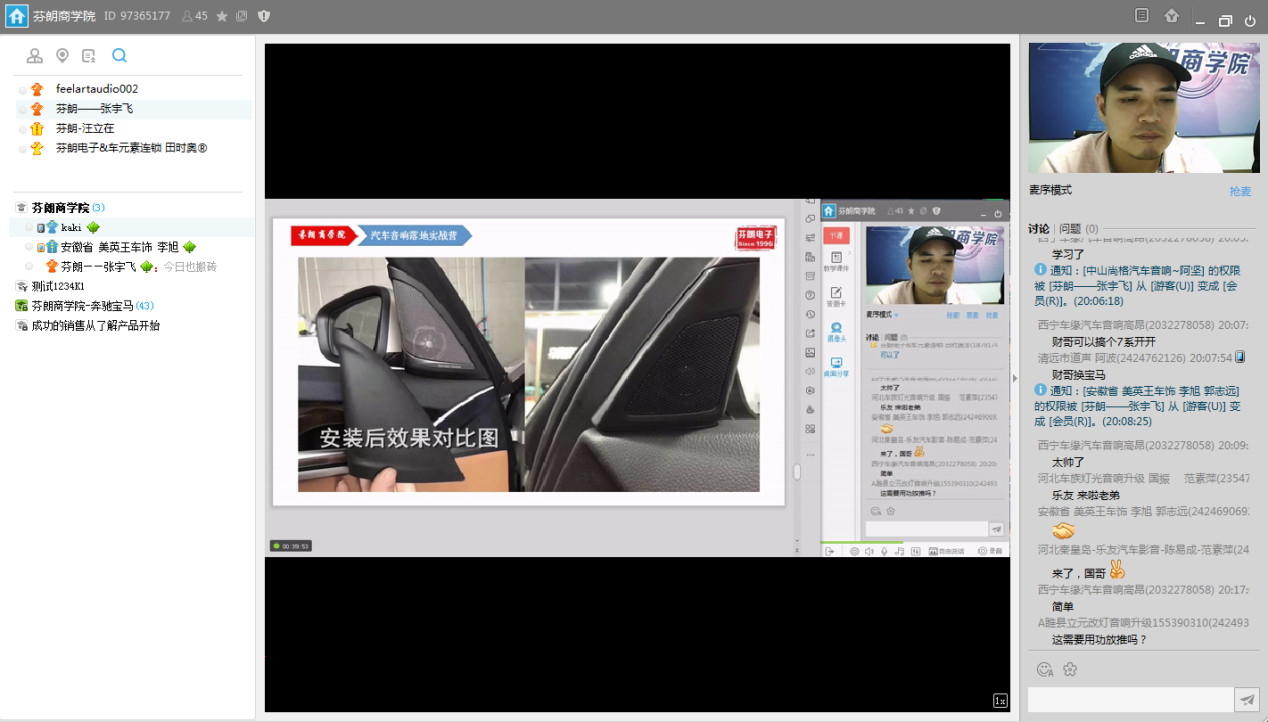The width and height of the screenshot is (1268, 722).
Task: Collapse the 芬朗商学院 channel group
Action: pos(21,208)
